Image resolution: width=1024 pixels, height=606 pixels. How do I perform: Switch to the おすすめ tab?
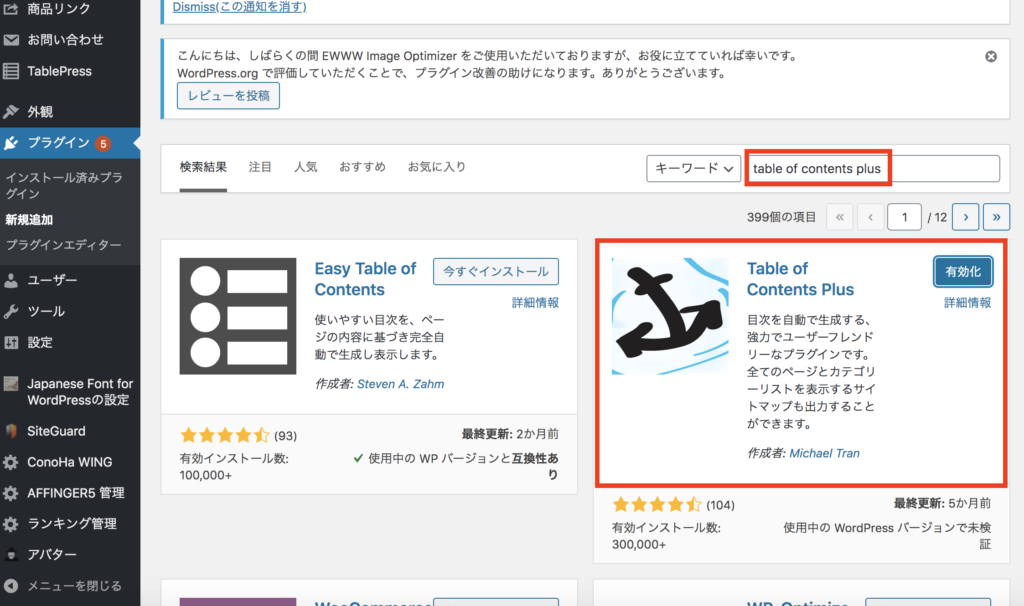(362, 167)
